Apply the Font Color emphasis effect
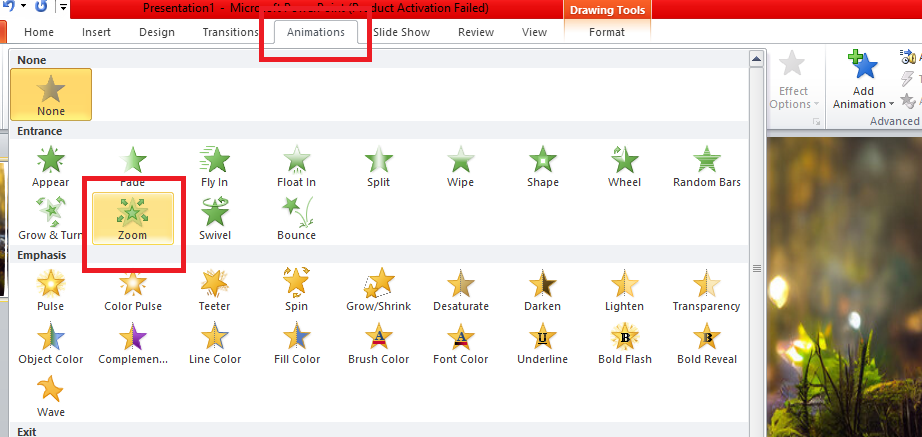Screen dimensions: 922x437 pyautogui.click(x=460, y=343)
